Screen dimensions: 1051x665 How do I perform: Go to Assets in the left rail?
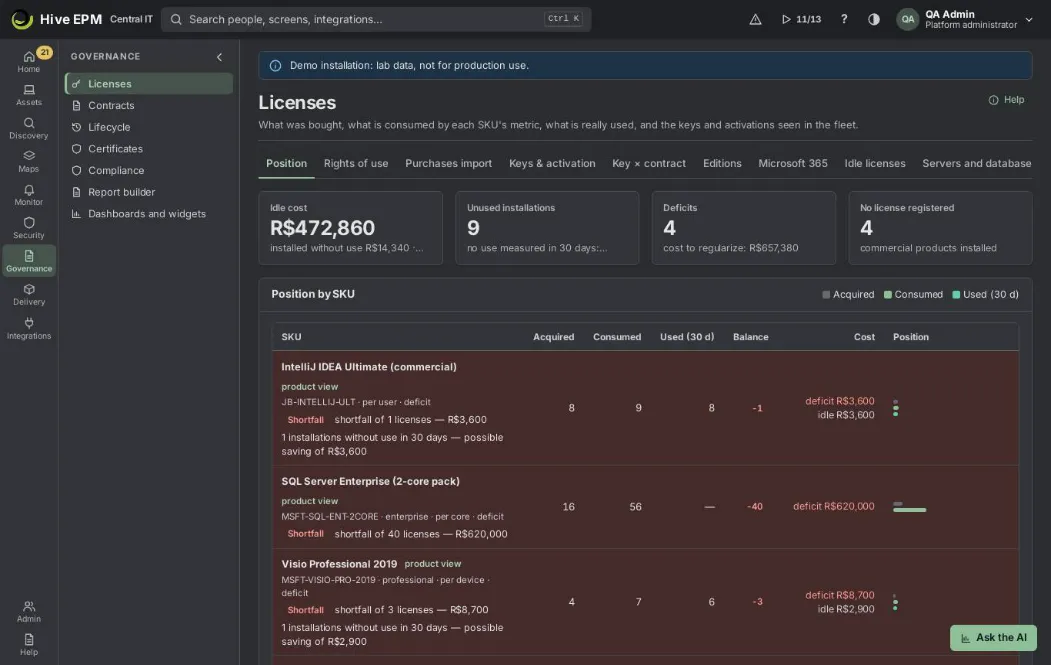(x=29, y=95)
